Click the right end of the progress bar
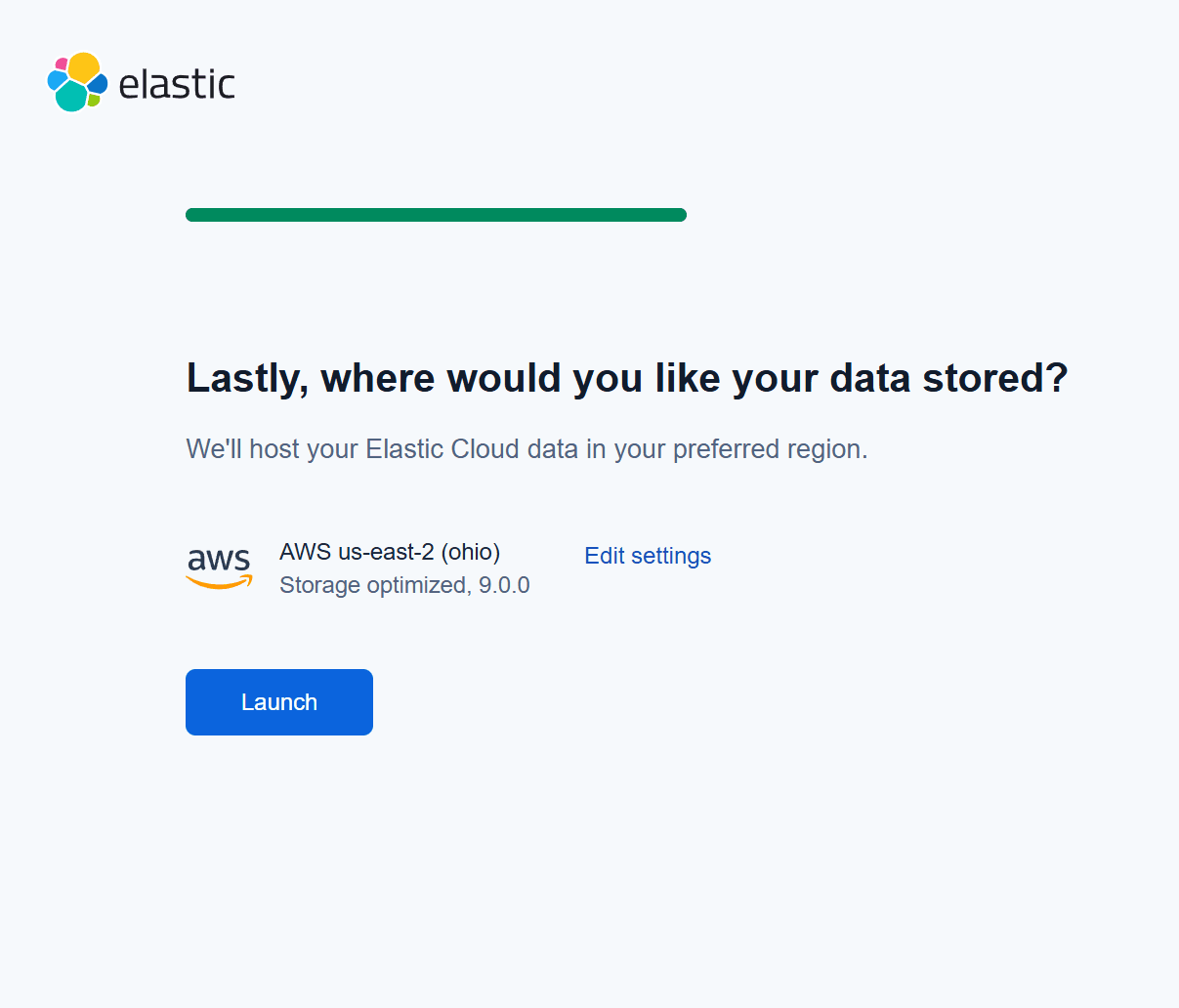The width and height of the screenshot is (1179, 1008). coord(681,215)
